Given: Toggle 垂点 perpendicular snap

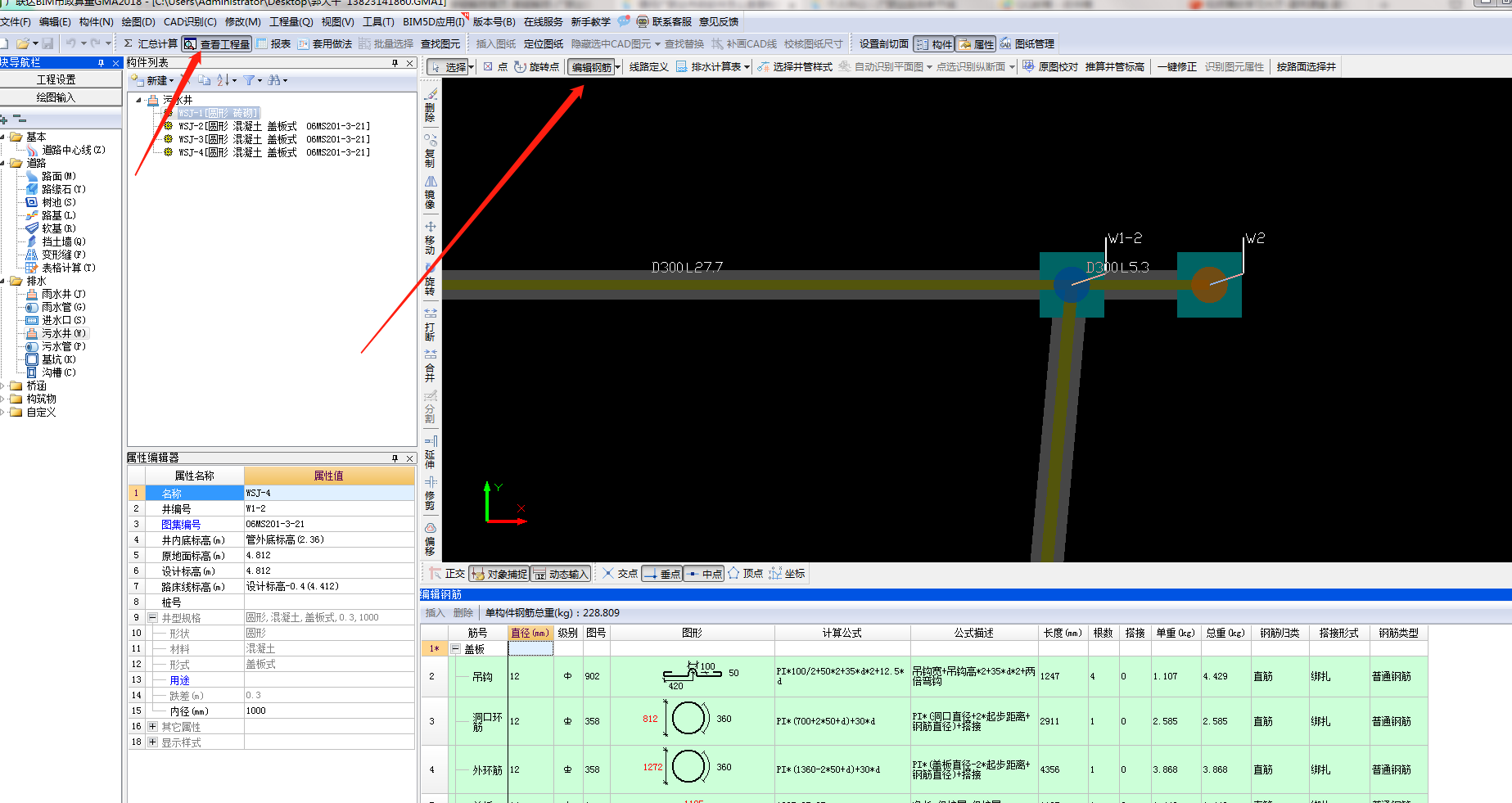Looking at the screenshot, I should tap(661, 574).
